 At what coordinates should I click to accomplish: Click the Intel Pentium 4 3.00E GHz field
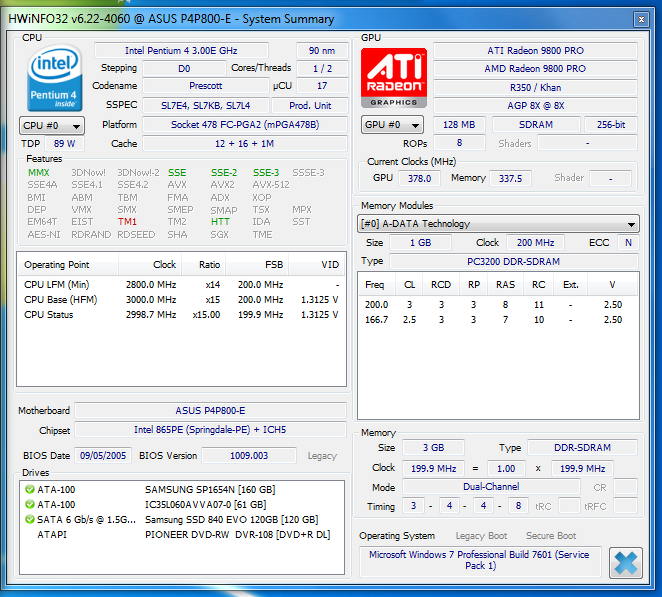[181, 51]
